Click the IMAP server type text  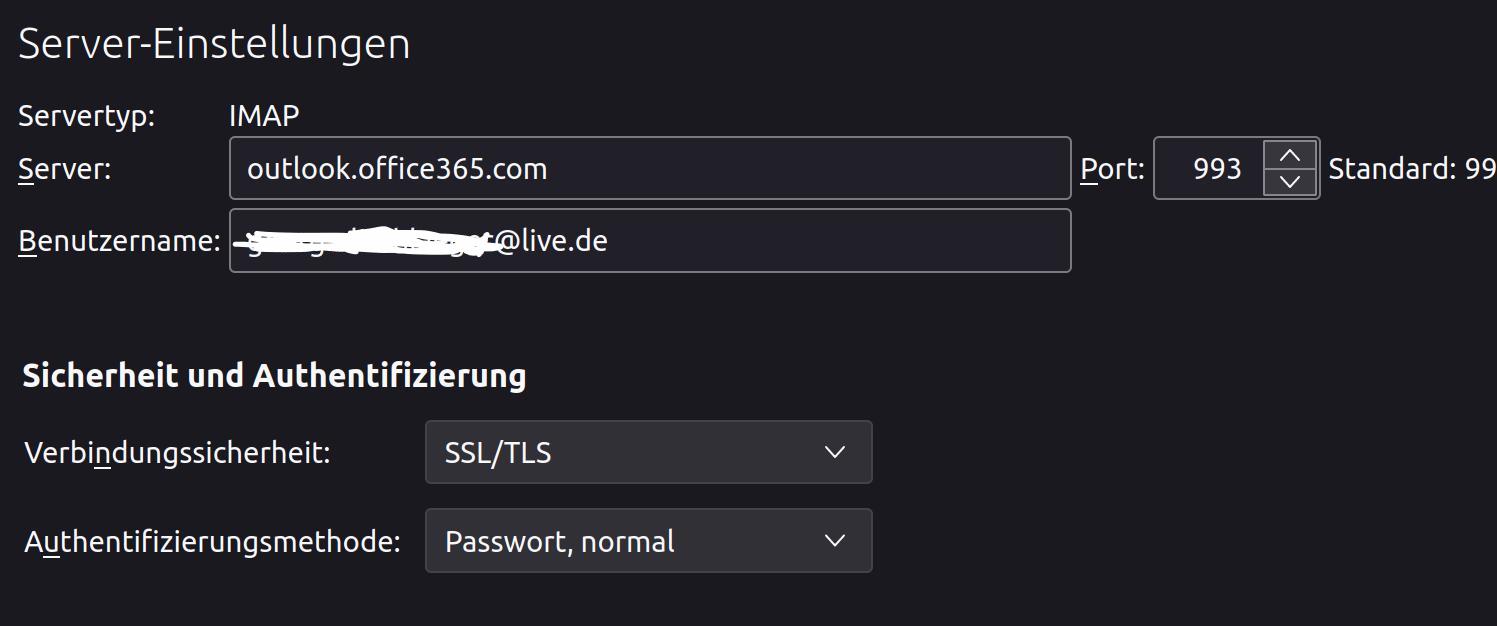click(264, 116)
